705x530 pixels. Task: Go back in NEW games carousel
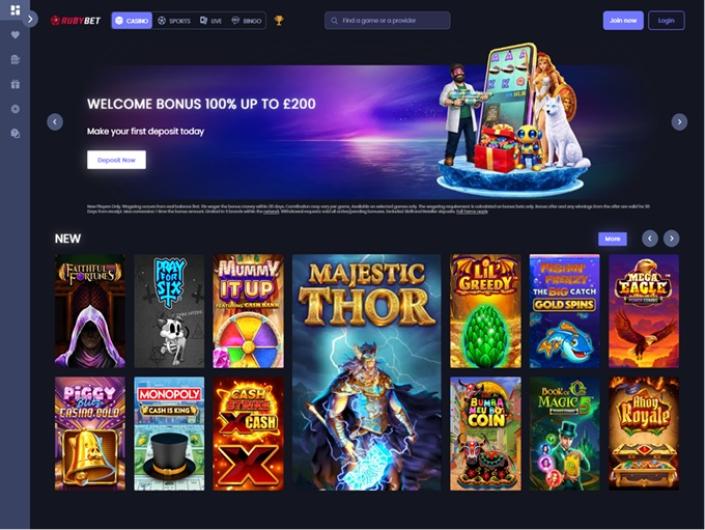coord(650,239)
